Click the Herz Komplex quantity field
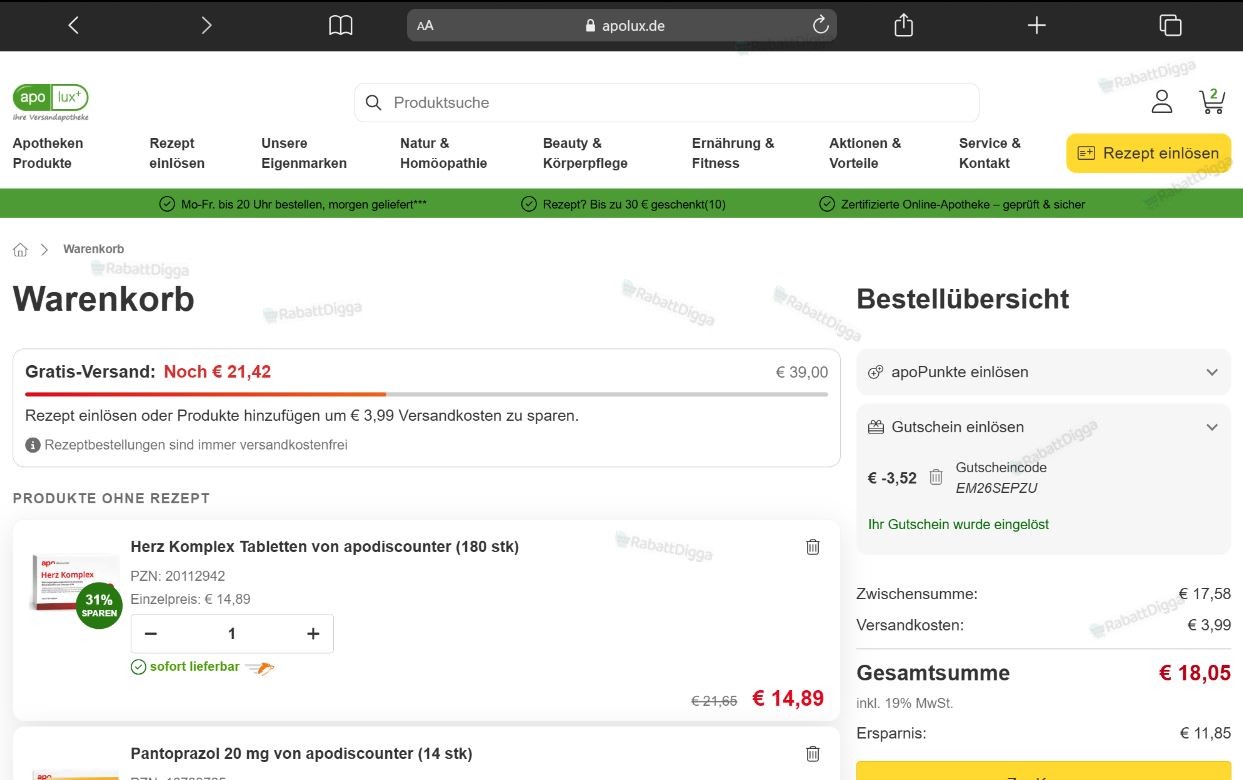The width and height of the screenshot is (1243, 780). (x=232, y=633)
